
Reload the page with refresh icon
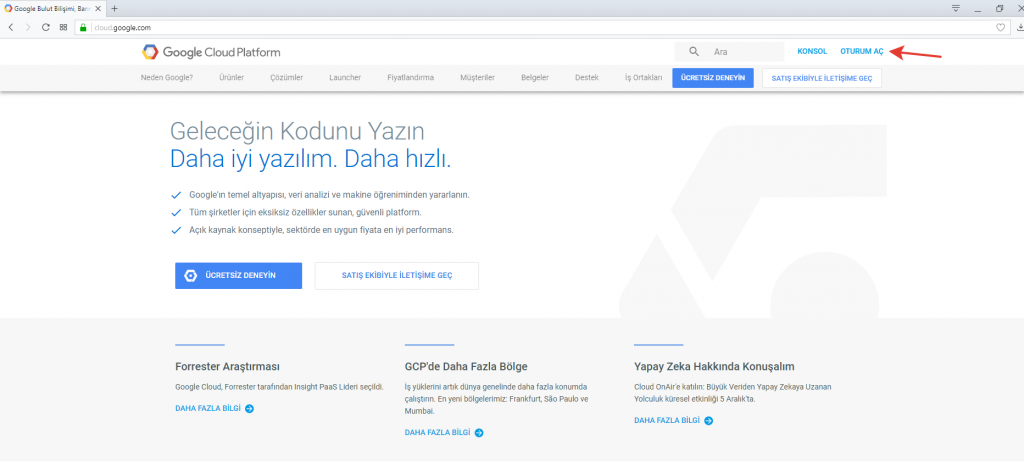click(x=46, y=27)
